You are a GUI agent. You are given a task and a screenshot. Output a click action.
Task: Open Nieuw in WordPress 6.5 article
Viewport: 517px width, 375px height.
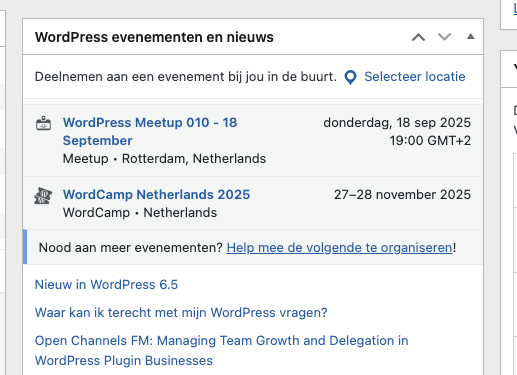point(106,285)
